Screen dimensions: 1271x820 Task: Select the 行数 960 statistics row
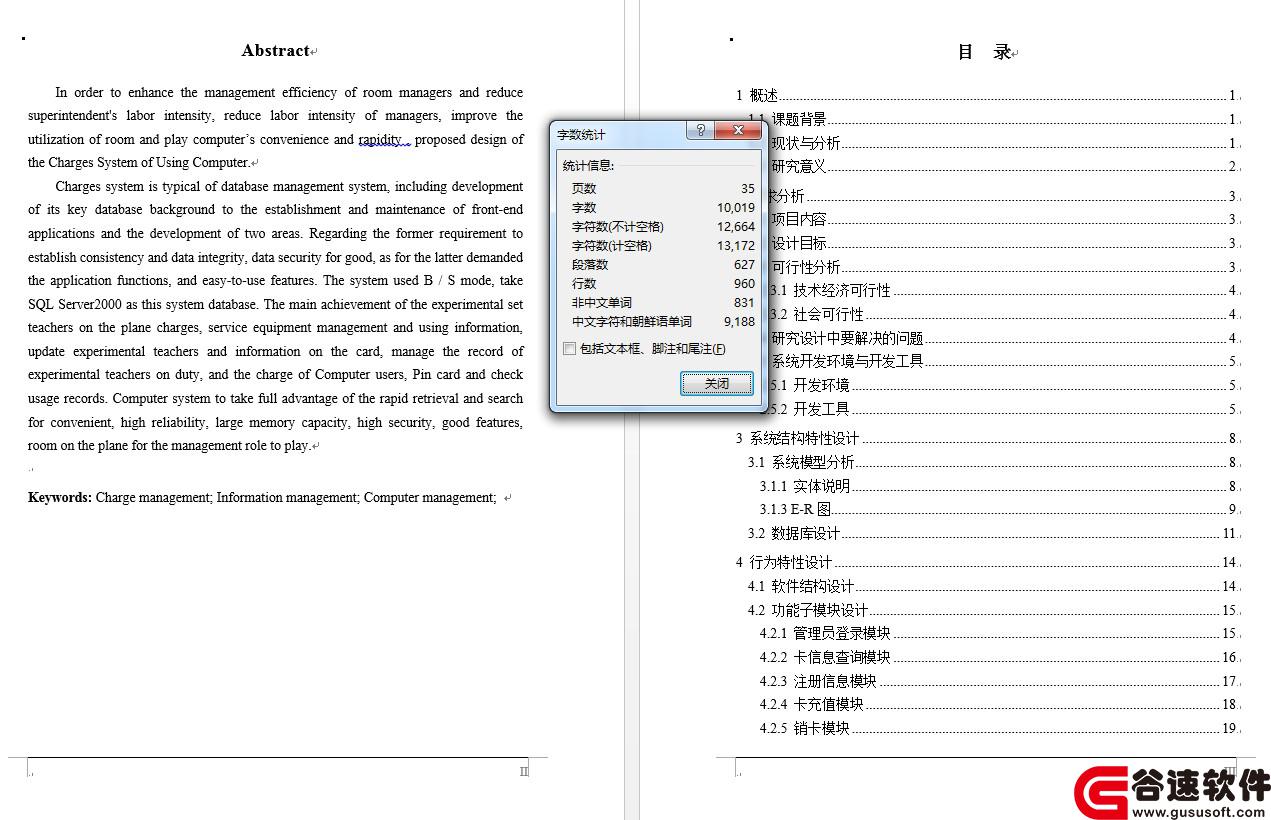663,283
